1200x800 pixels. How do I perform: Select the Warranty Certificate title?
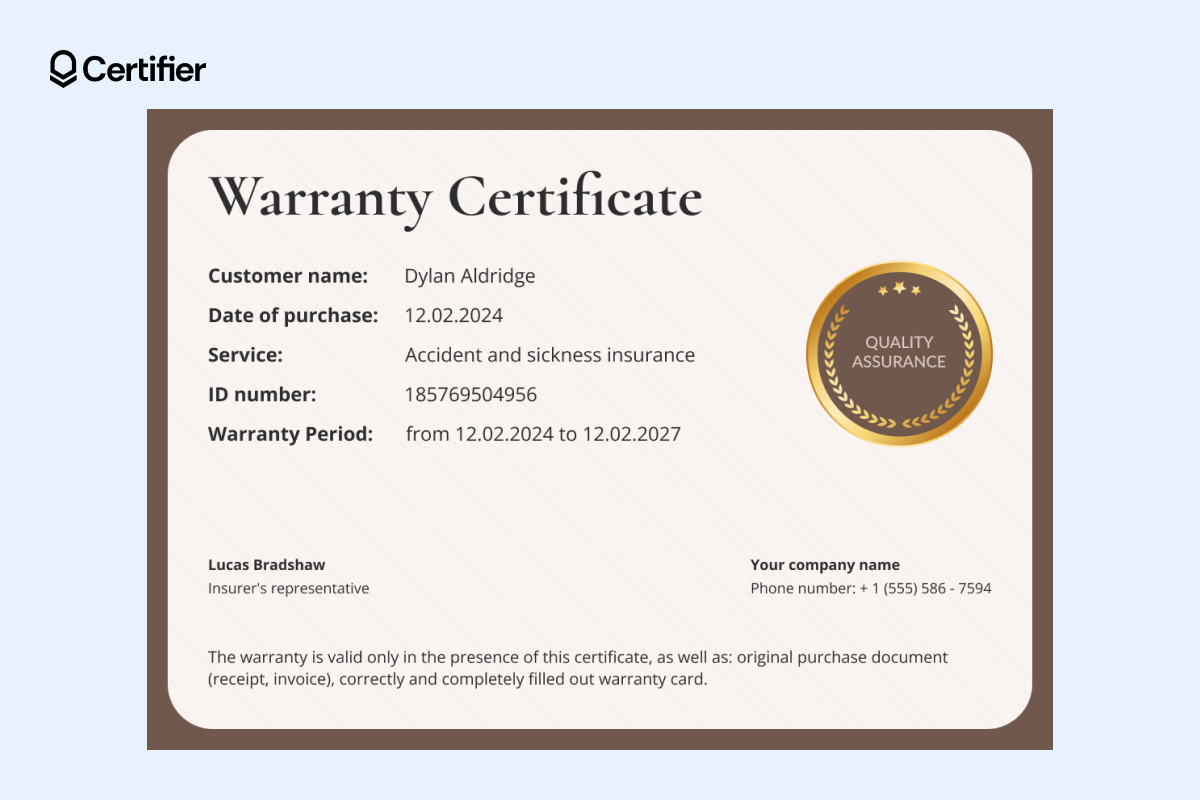[455, 198]
